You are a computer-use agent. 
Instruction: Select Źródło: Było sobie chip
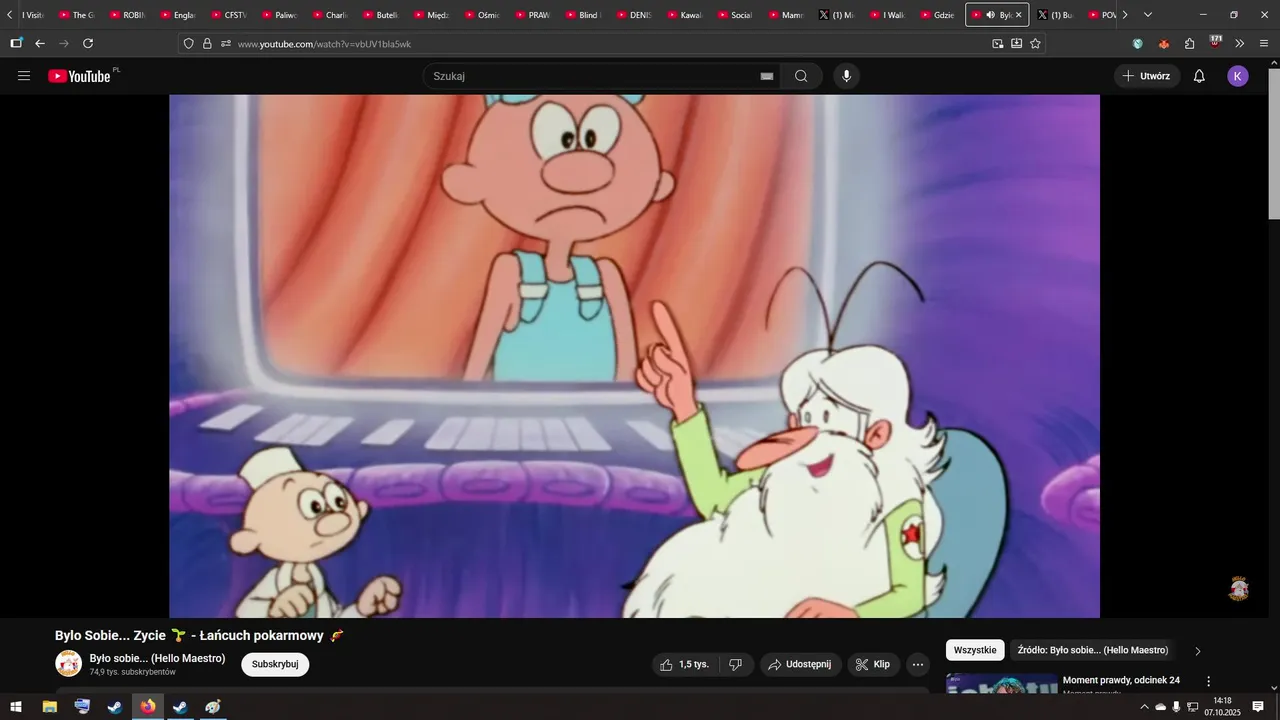[1093, 650]
